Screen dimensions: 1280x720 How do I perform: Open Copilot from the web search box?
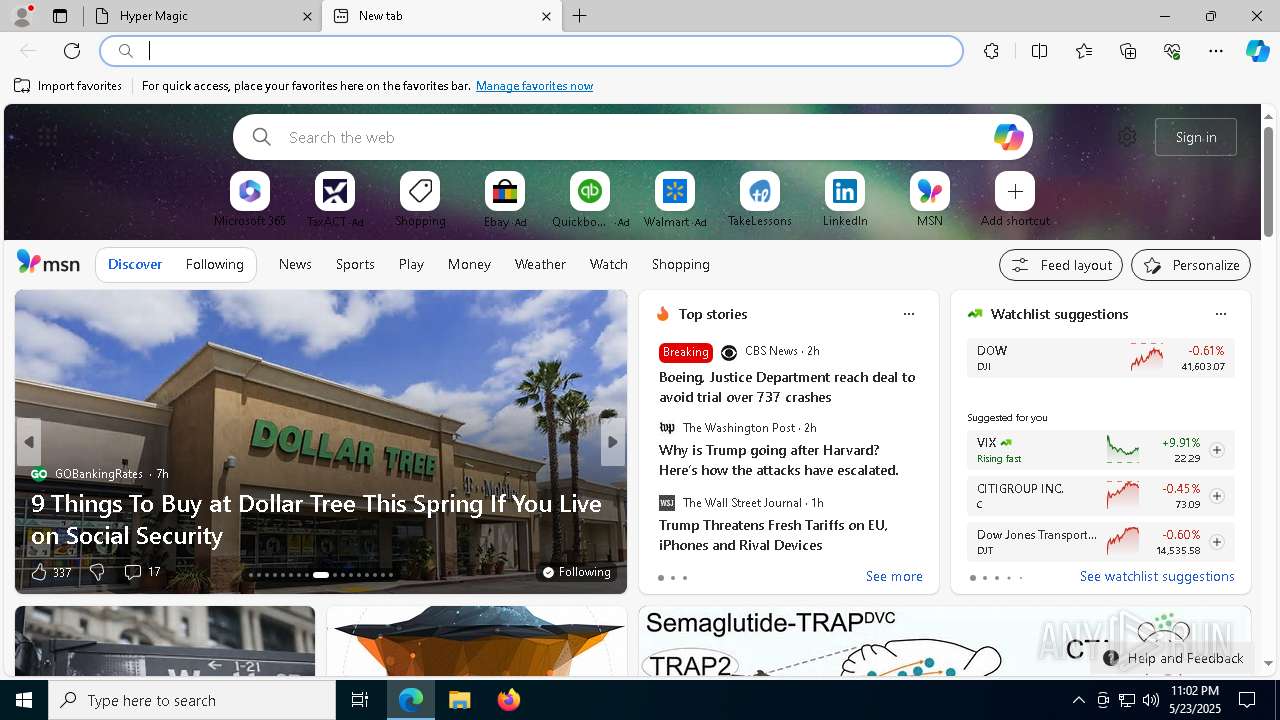pyautogui.click(x=1008, y=137)
